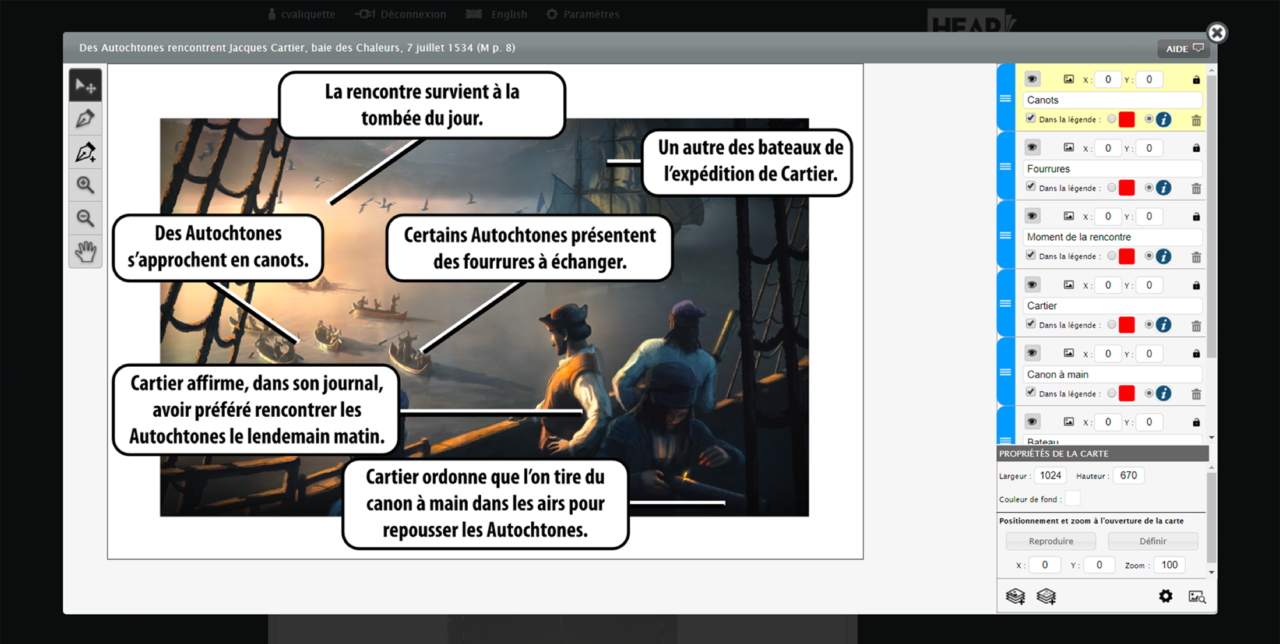
Task: Open map settings gear icon
Action: pyautogui.click(x=1165, y=596)
